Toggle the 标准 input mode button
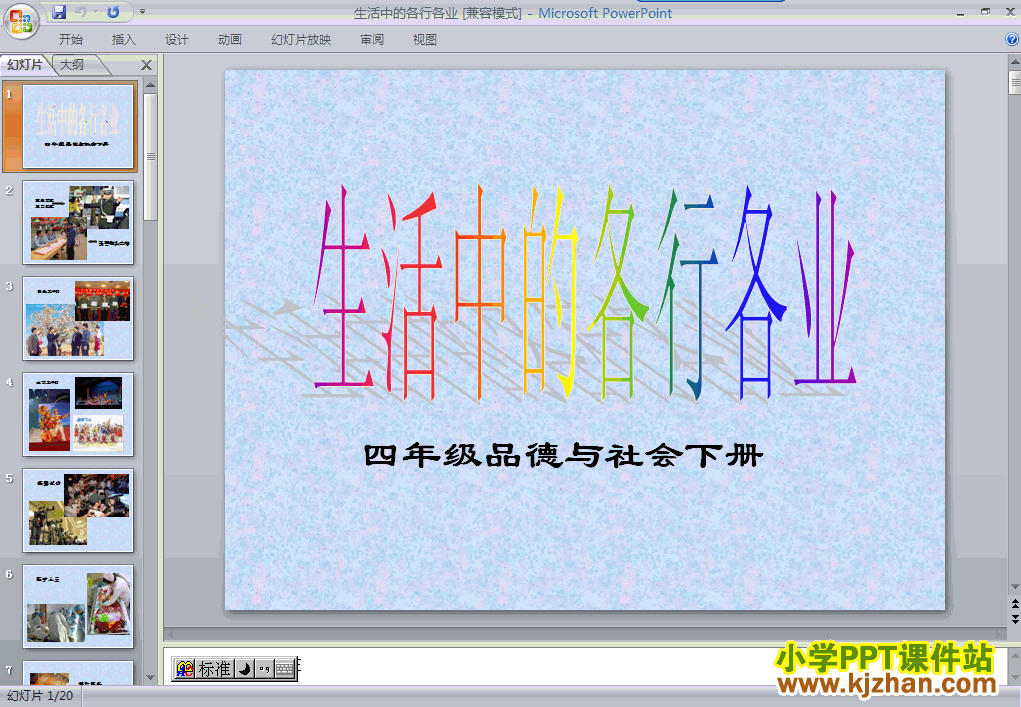1021x707 pixels. [214, 669]
